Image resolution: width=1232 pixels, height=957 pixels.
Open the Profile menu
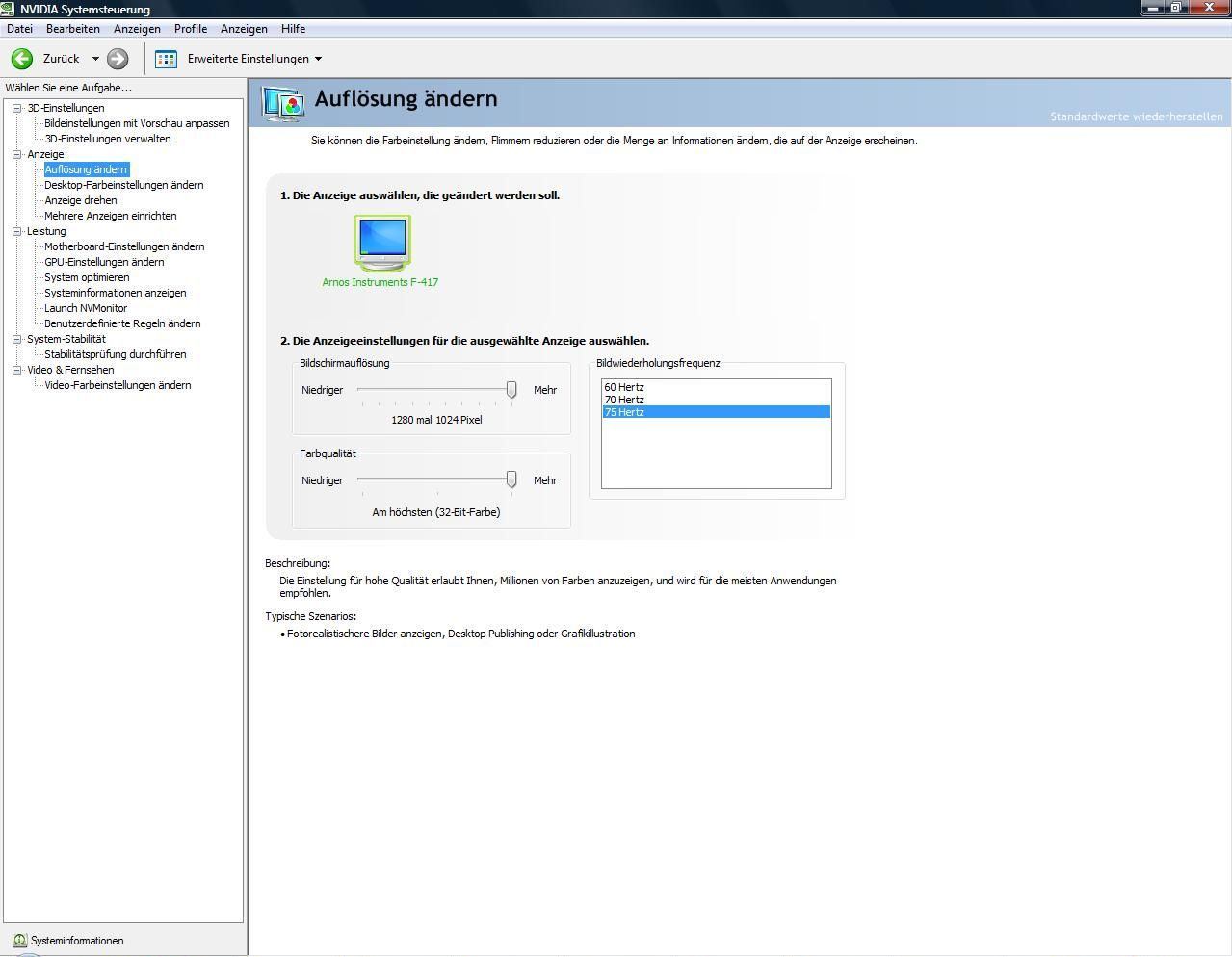point(191,29)
